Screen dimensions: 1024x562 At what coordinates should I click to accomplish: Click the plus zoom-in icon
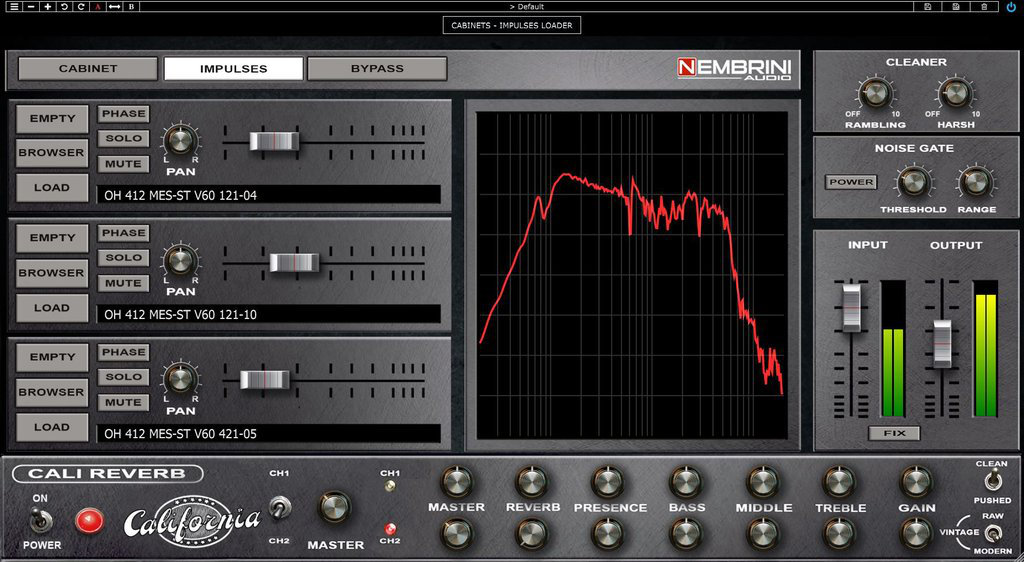pos(48,7)
